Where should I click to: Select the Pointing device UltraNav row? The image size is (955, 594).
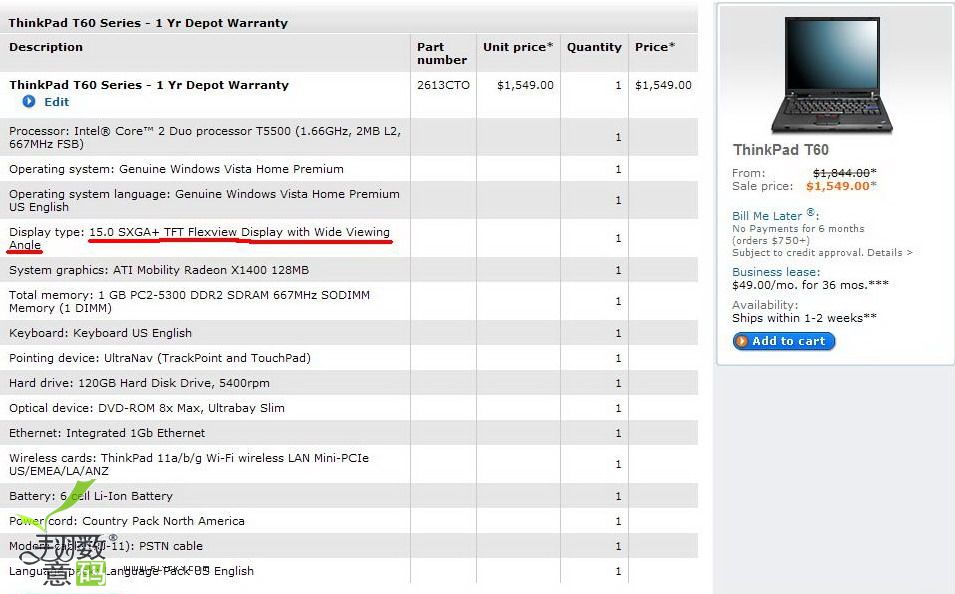[x=349, y=358]
